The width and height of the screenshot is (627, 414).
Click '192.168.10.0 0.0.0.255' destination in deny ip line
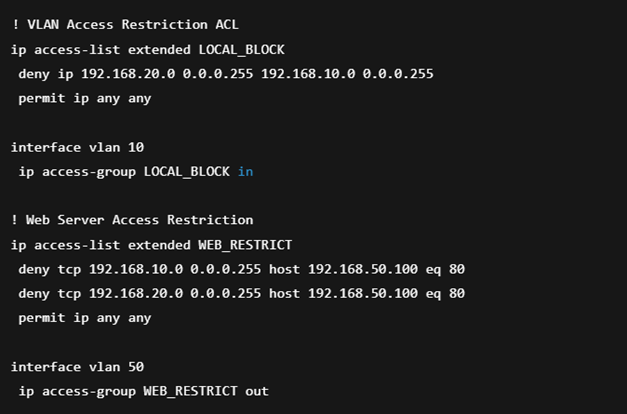[x=347, y=73]
